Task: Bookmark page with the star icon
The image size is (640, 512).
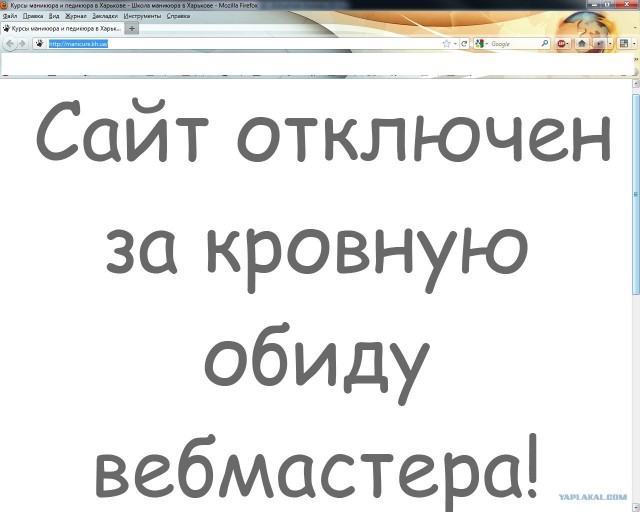Action: [446, 43]
